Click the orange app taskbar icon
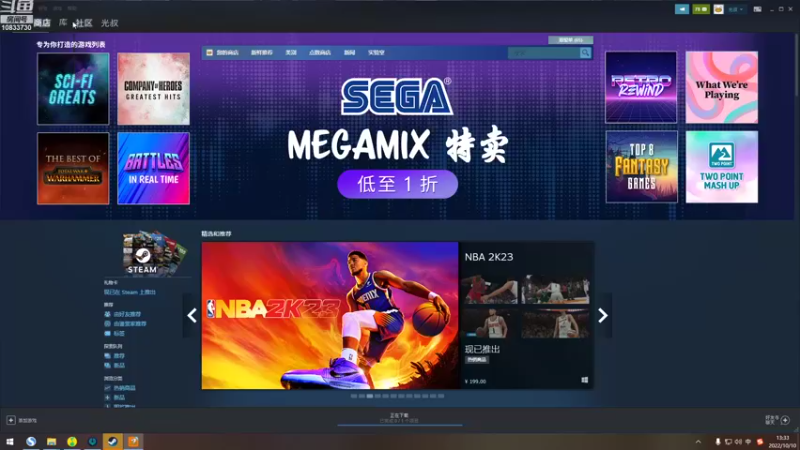 click(x=133, y=441)
